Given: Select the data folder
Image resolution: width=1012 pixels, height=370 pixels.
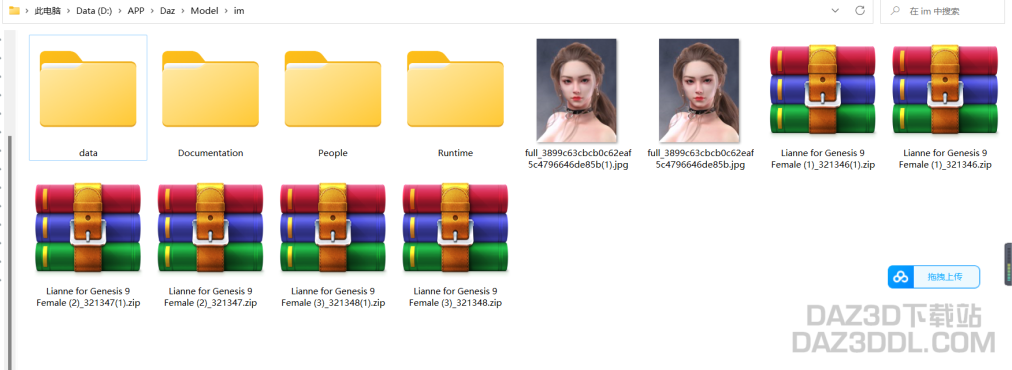Looking at the screenshot, I should 88,97.
